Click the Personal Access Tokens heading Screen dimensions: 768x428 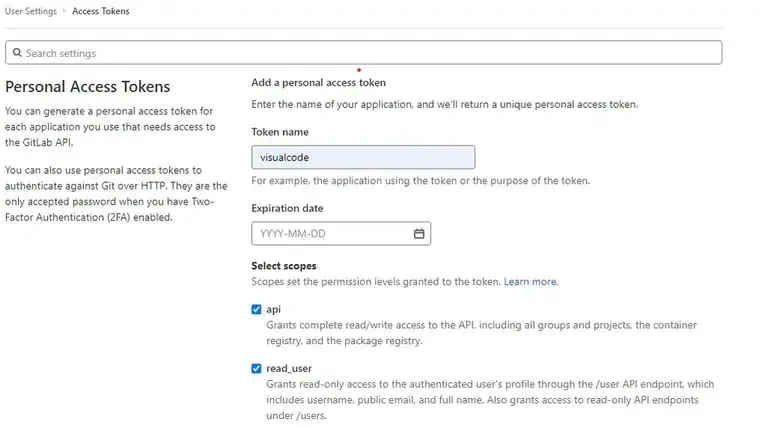[88, 87]
